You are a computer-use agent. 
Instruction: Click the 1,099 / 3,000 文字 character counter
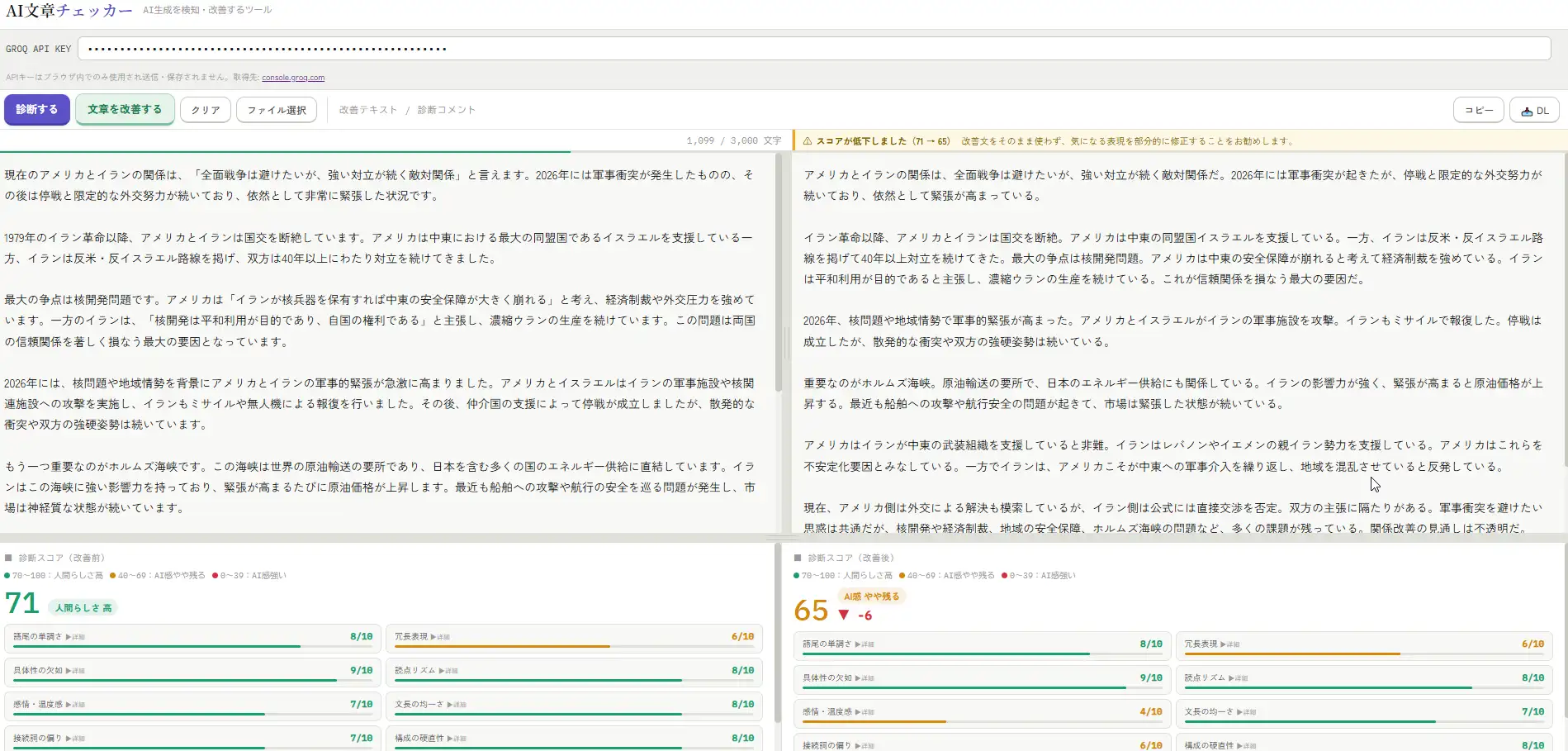tap(733, 141)
